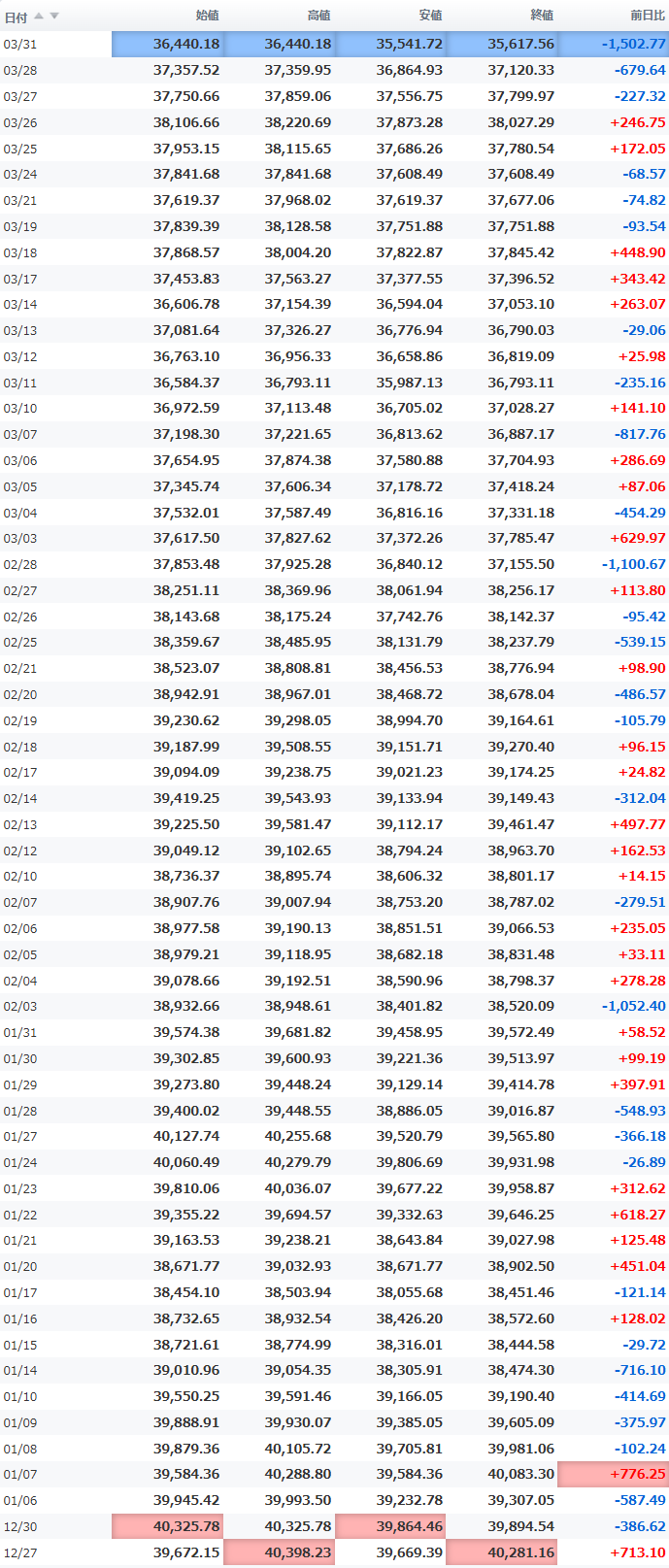Sort dates descending with the down arrow
Viewport: 669px width, 1568px height.
54,16
